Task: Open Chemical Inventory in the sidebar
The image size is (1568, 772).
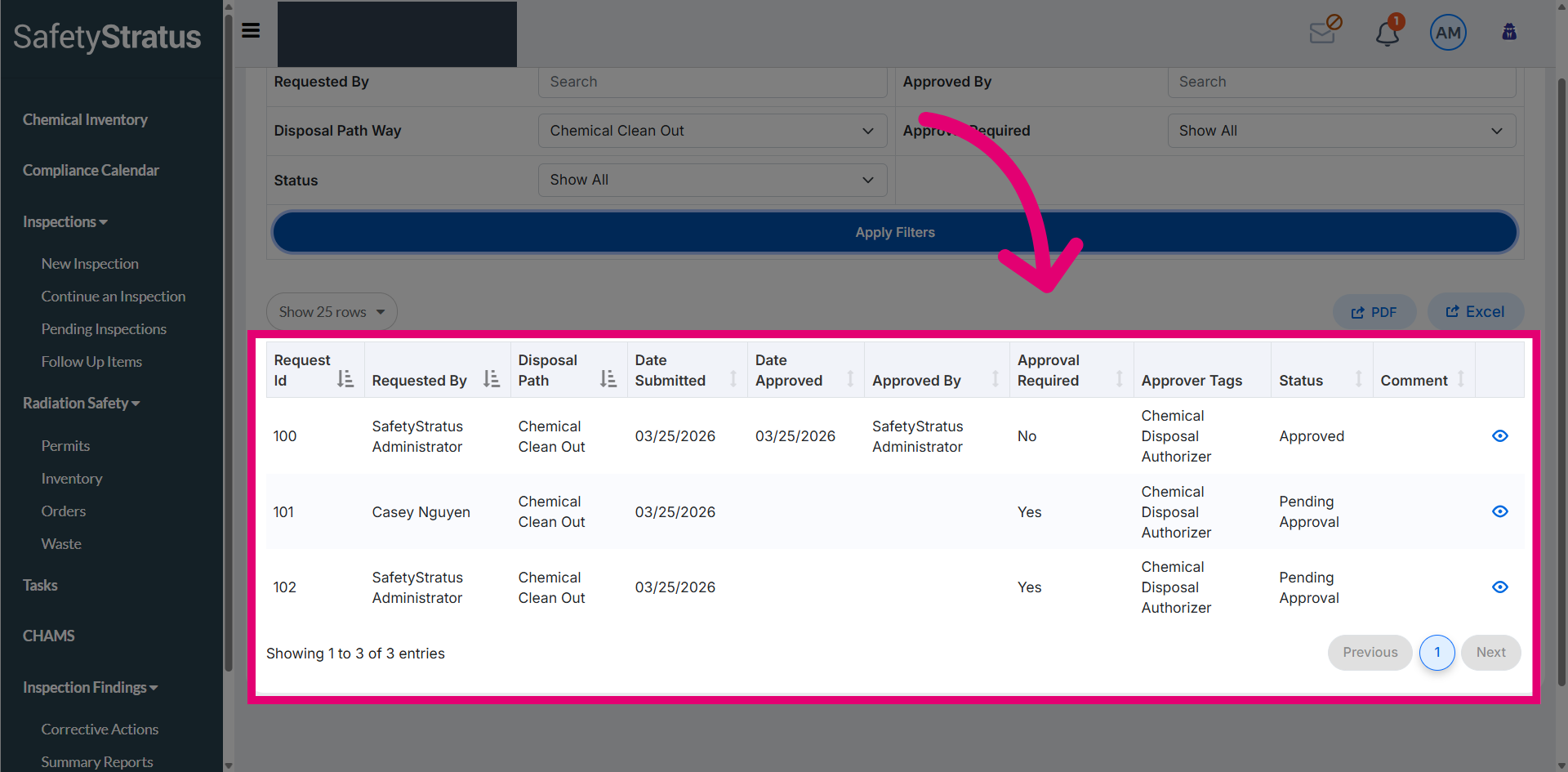Action: click(85, 119)
